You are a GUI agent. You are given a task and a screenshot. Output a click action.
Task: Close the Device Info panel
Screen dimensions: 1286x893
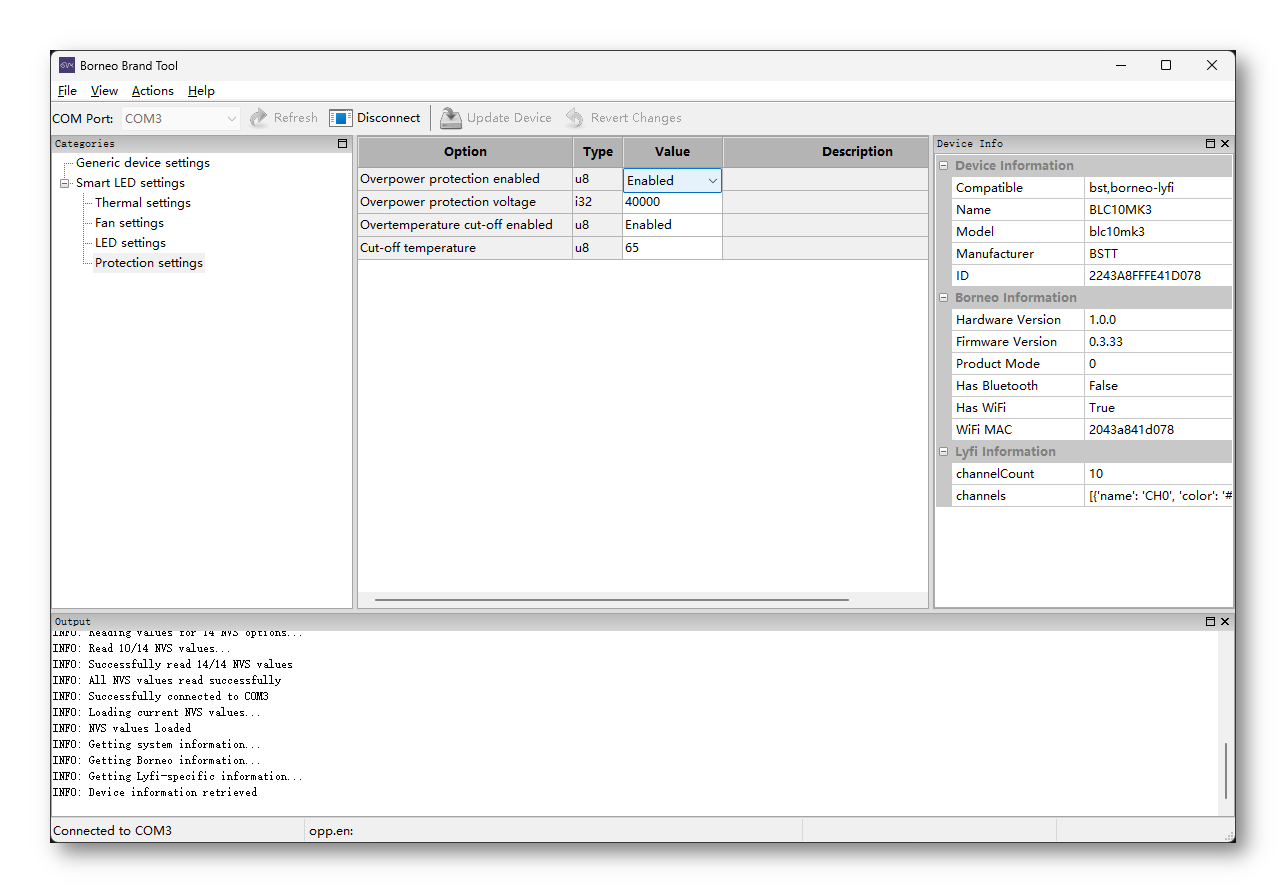[1225, 144]
